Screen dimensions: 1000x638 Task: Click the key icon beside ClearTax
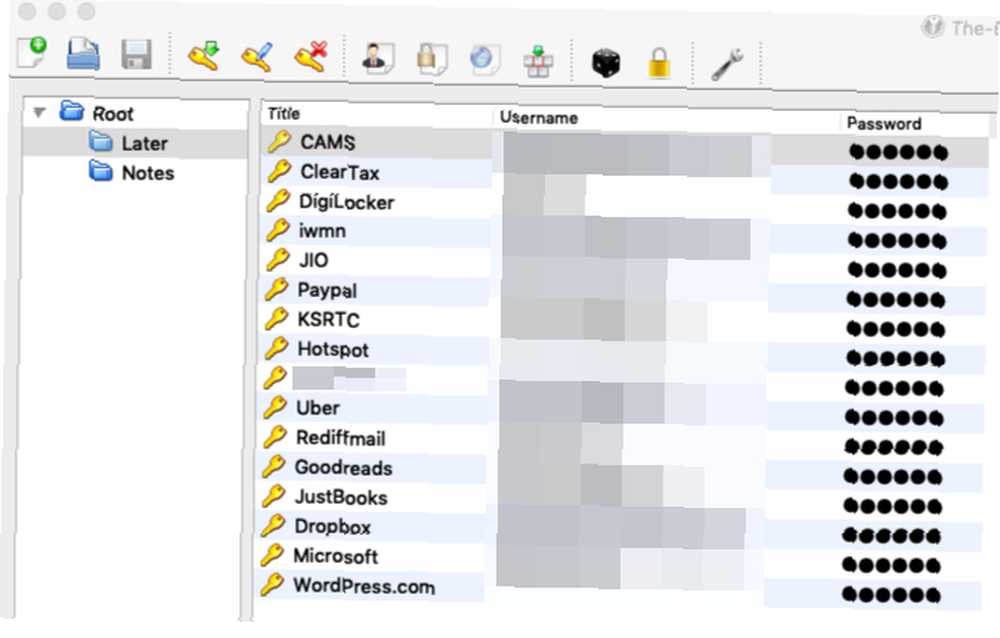pos(279,171)
